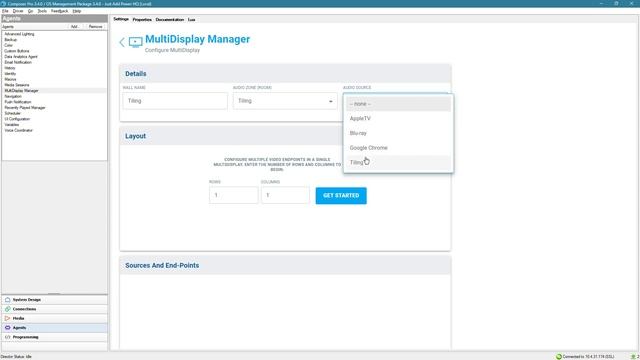
Task: Switch to the Properties tab
Action: pos(142,19)
